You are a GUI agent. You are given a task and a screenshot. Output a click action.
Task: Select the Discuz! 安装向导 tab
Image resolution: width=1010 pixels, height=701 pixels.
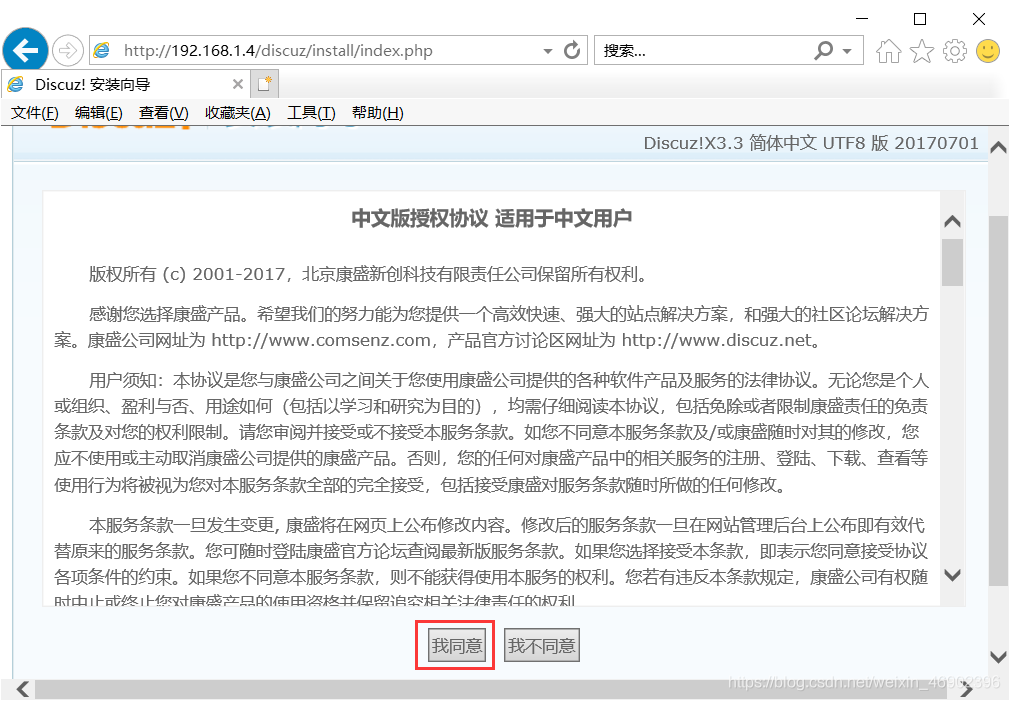click(126, 84)
